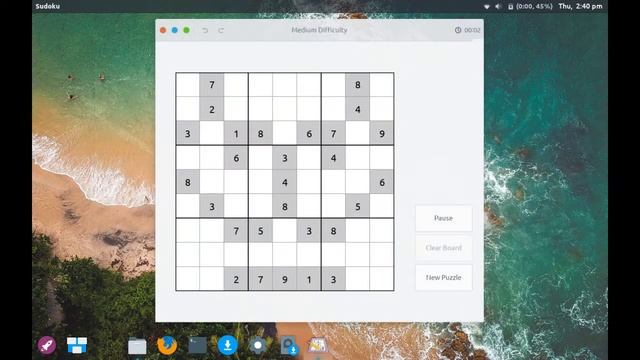
Task: Select the empty top-left corner cell of grid
Action: click(188, 85)
